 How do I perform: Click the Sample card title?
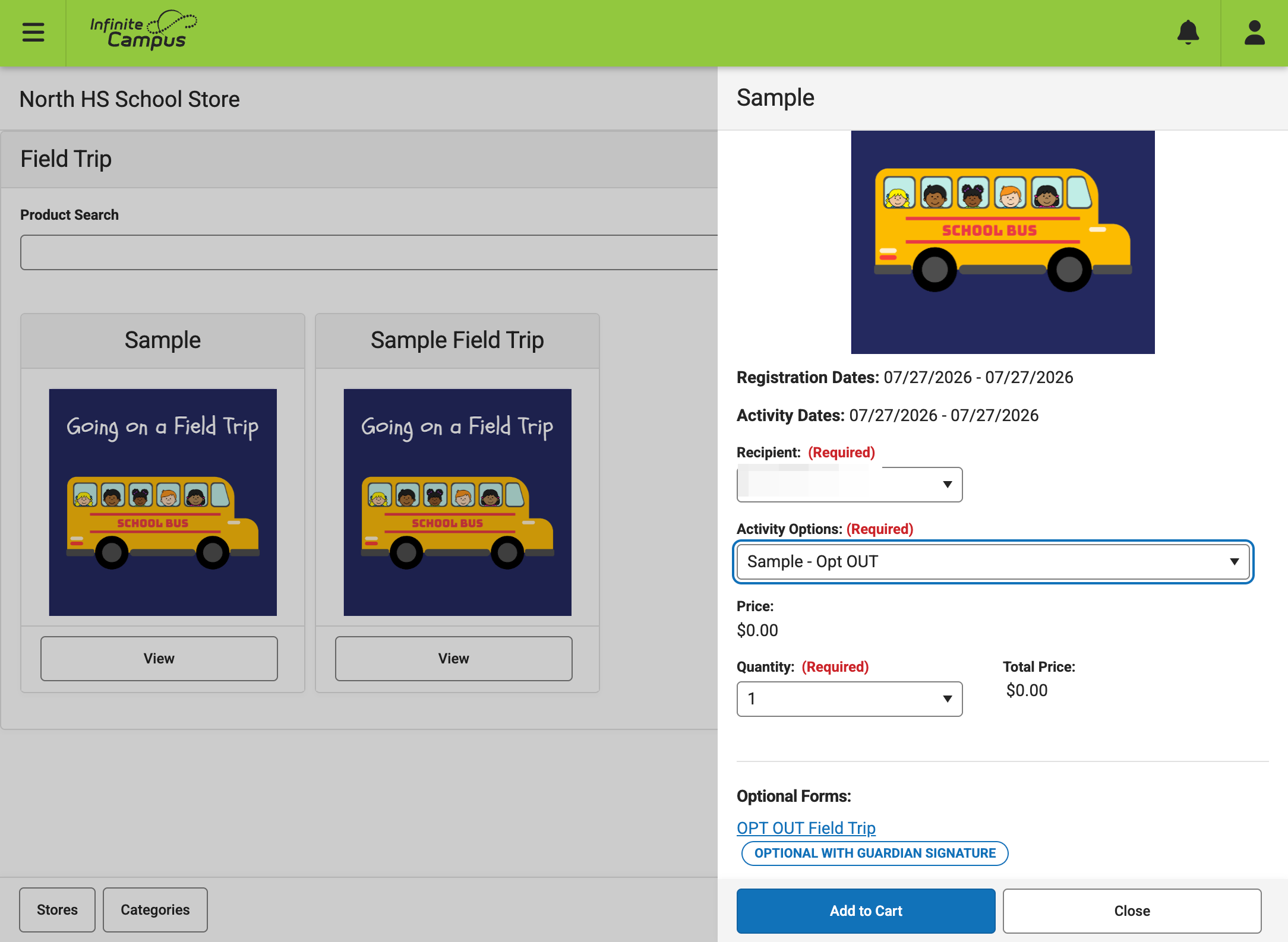click(x=163, y=340)
